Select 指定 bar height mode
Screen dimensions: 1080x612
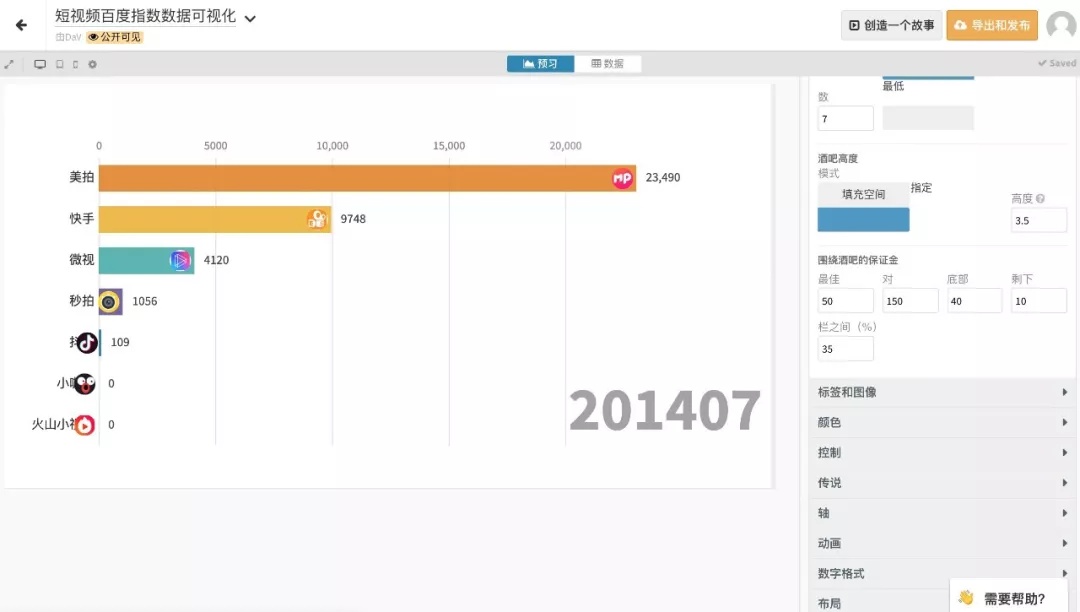(921, 187)
